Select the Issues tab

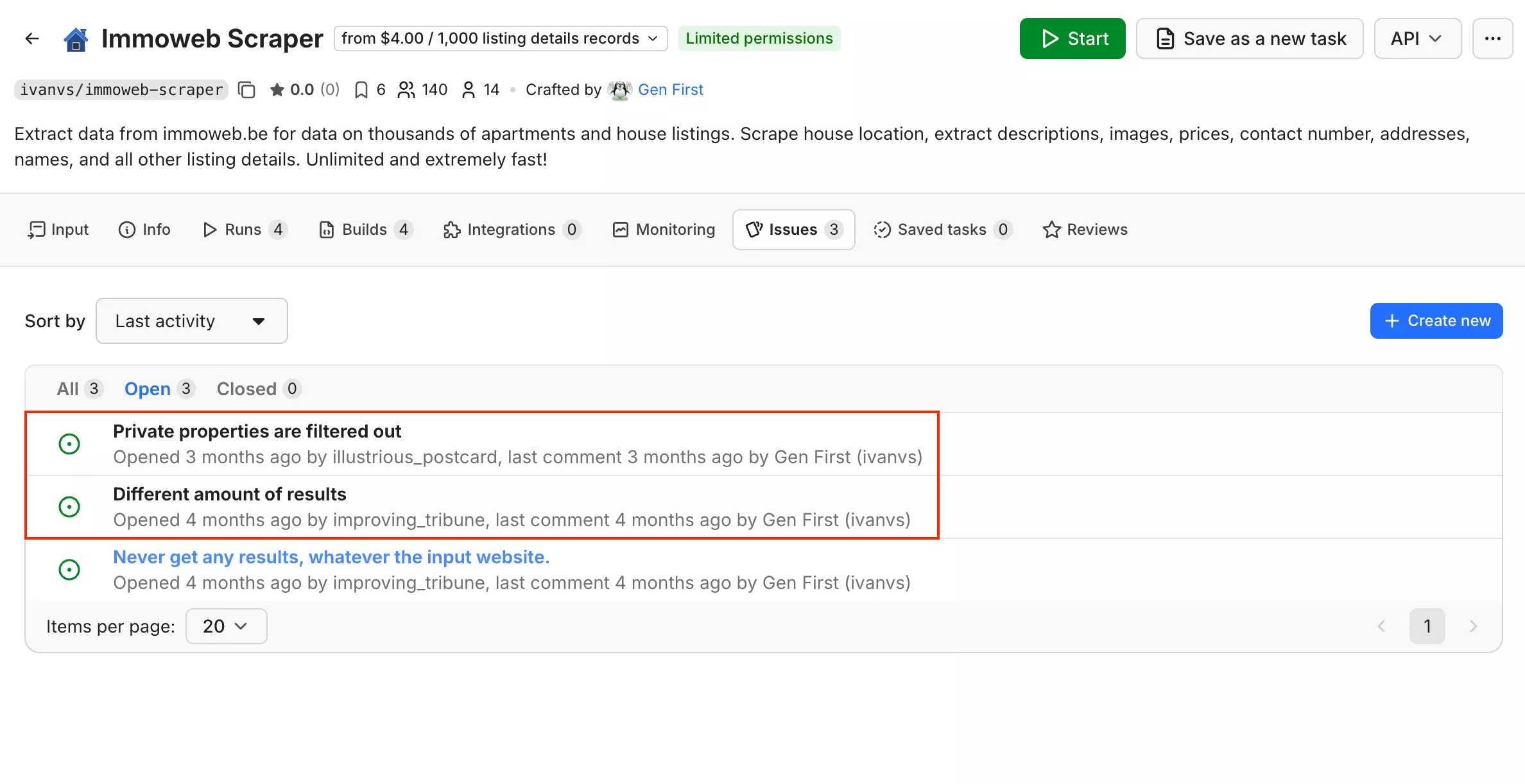tap(793, 230)
